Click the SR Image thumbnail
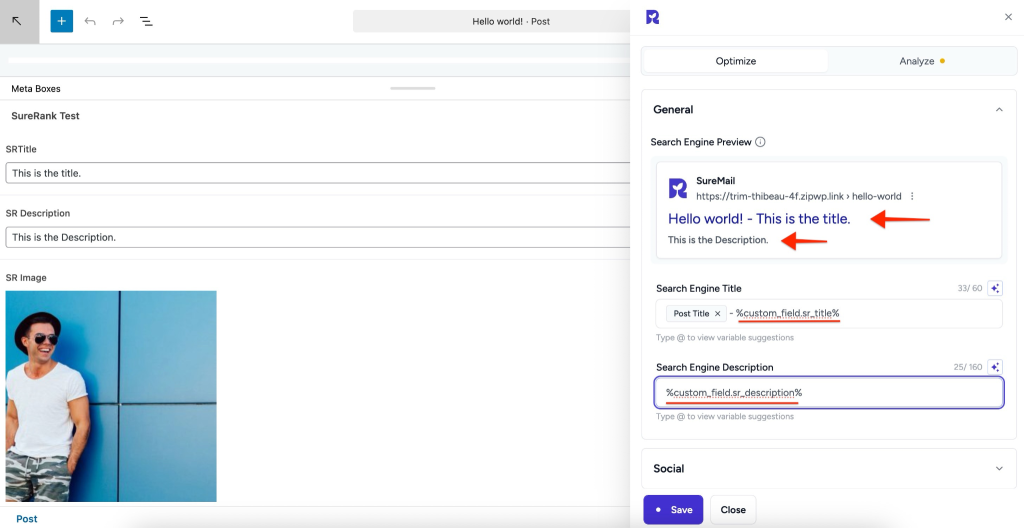This screenshot has height=528, width=1024. [x=111, y=396]
